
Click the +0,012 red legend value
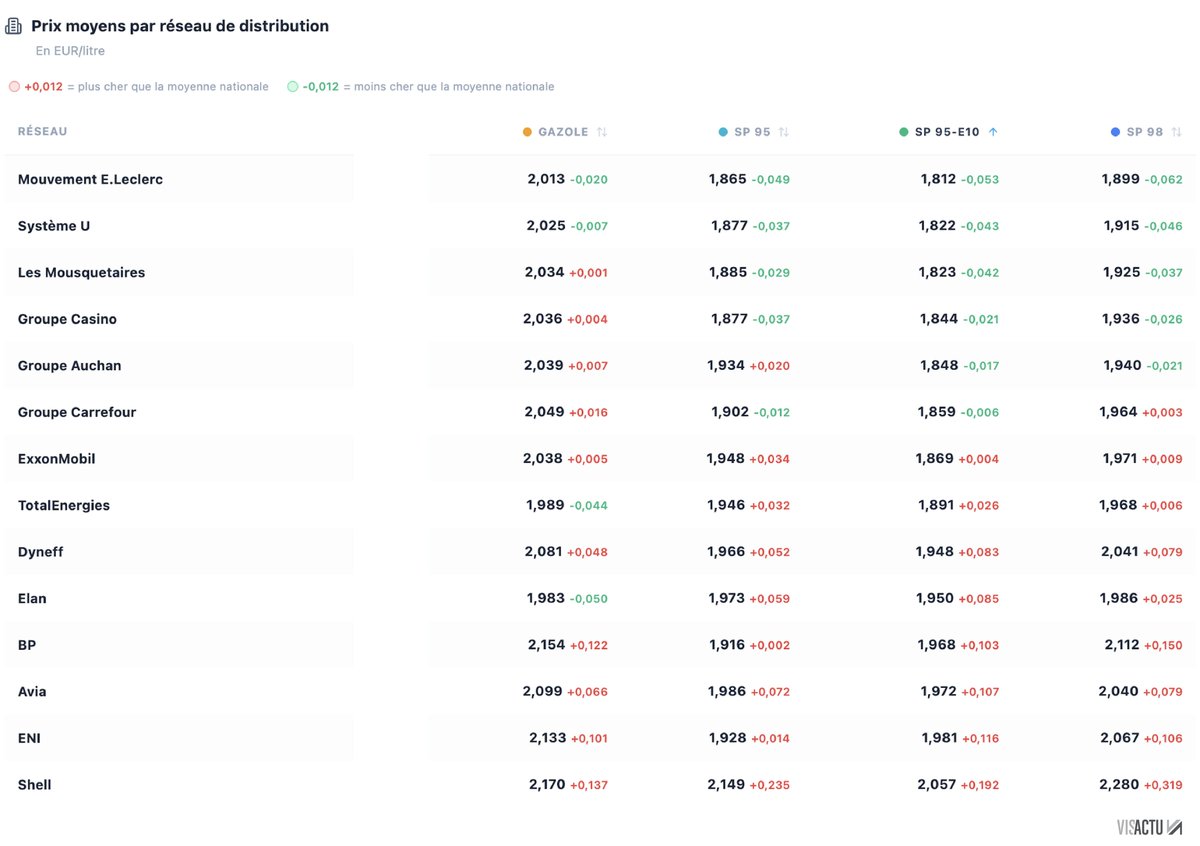click(x=43, y=87)
